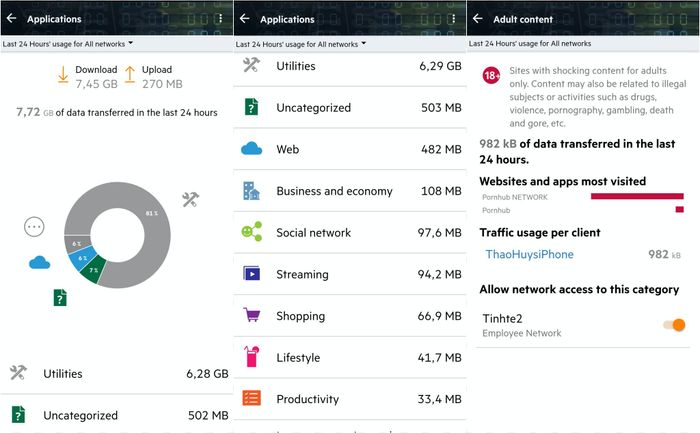Tap the back arrow on the Adult content screen

click(478, 19)
